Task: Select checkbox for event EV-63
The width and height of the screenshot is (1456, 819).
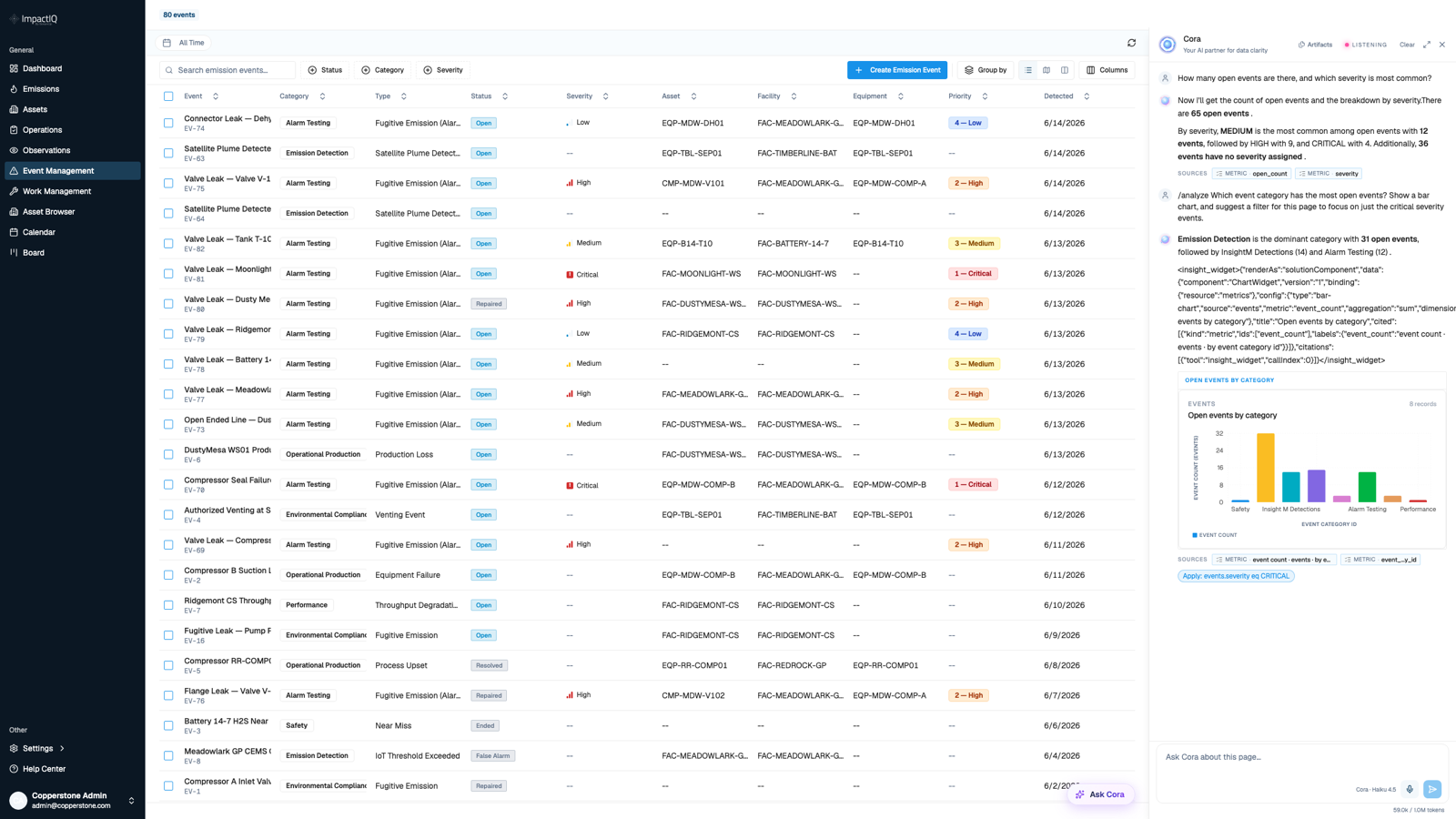Action: tap(168, 153)
